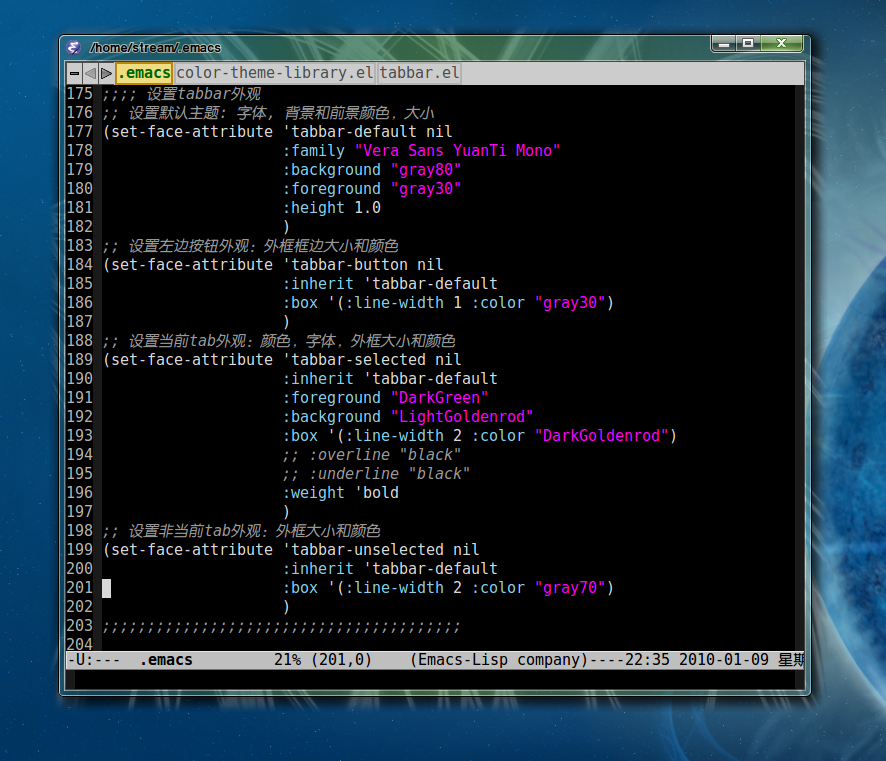
Task: Click the semicolon separator on line 203
Action: 281,626
